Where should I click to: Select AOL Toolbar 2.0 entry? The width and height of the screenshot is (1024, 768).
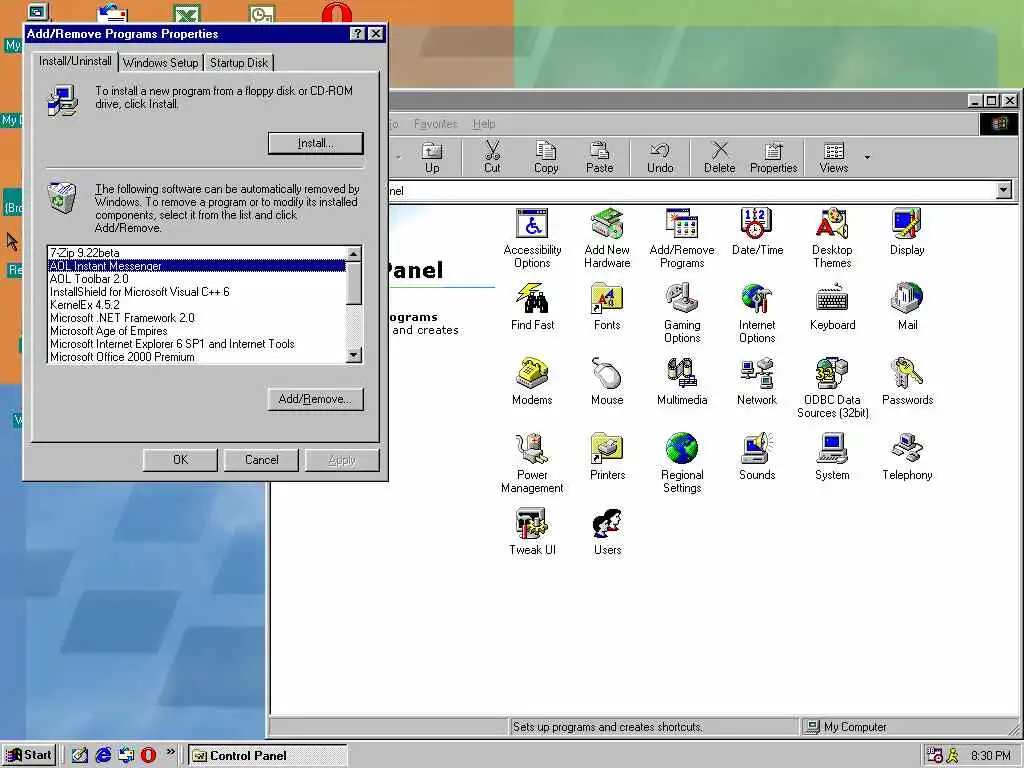[x=197, y=279]
